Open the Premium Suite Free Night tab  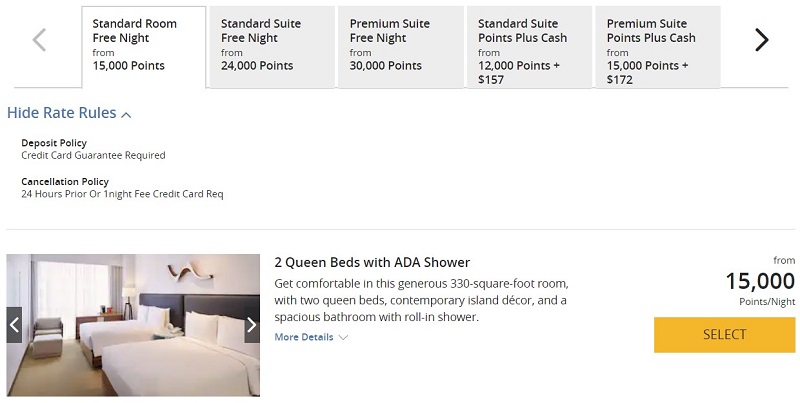(x=401, y=47)
